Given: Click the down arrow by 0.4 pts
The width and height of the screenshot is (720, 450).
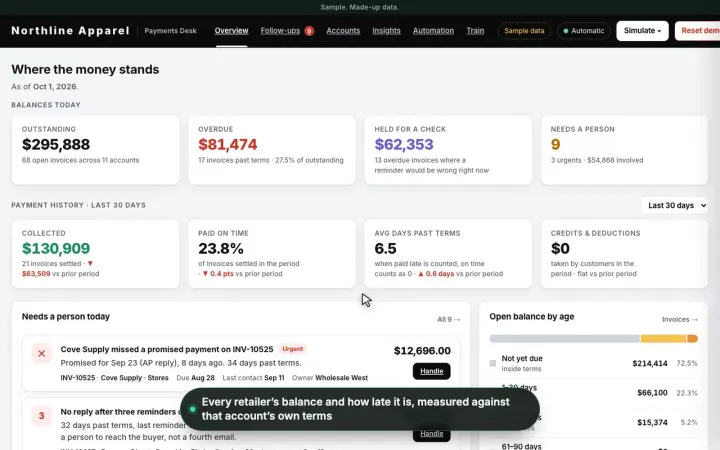Looking at the screenshot, I should coord(205,274).
